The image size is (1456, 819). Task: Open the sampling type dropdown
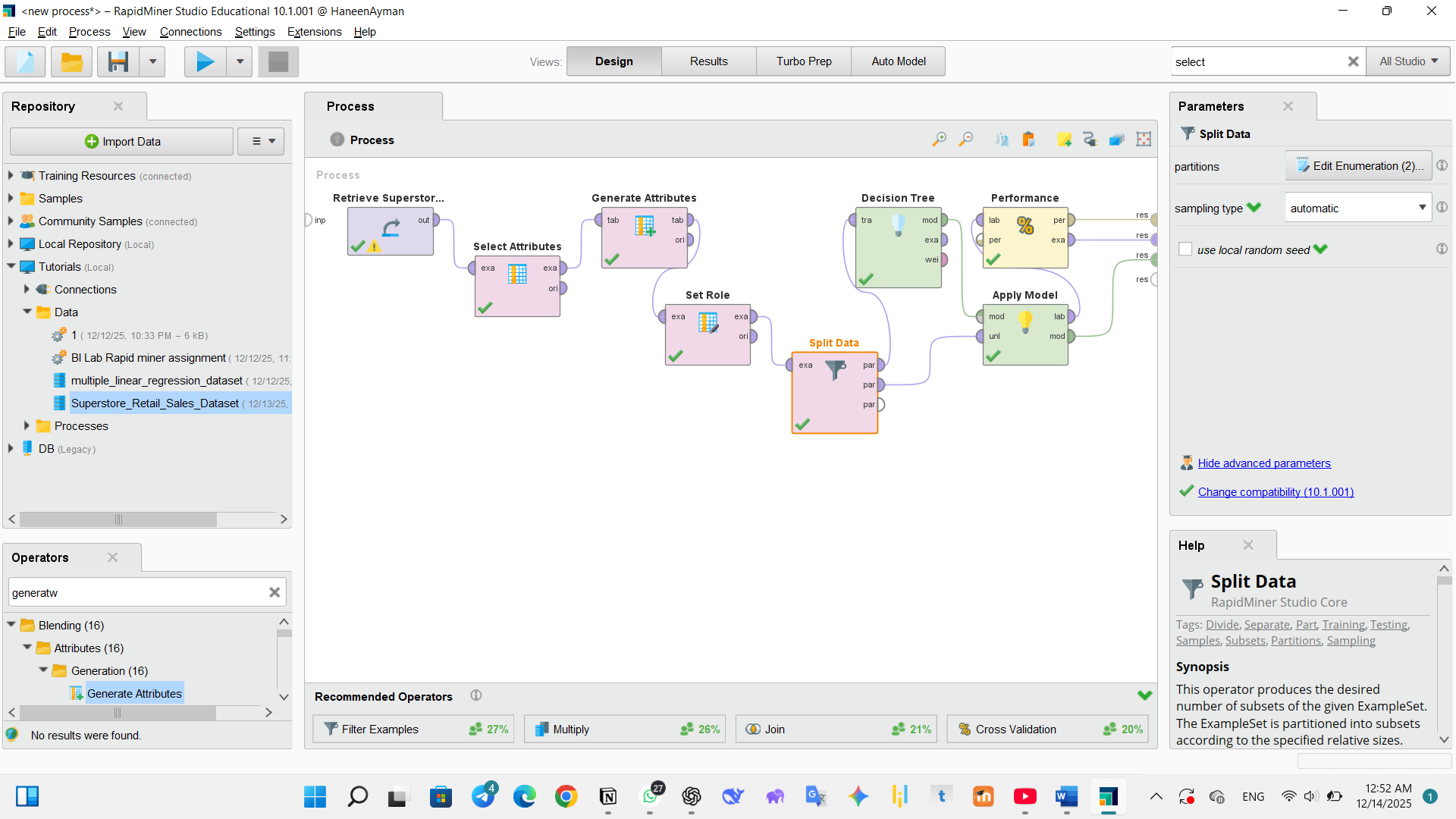point(1357,208)
